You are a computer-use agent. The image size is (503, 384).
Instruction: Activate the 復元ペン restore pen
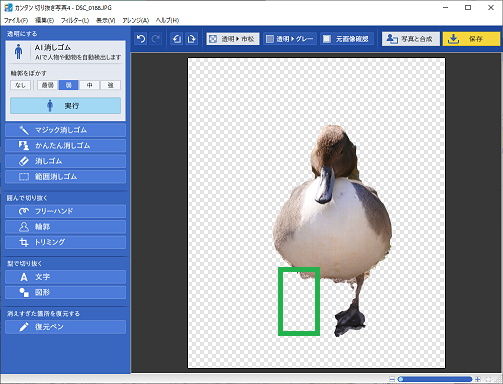point(66,327)
